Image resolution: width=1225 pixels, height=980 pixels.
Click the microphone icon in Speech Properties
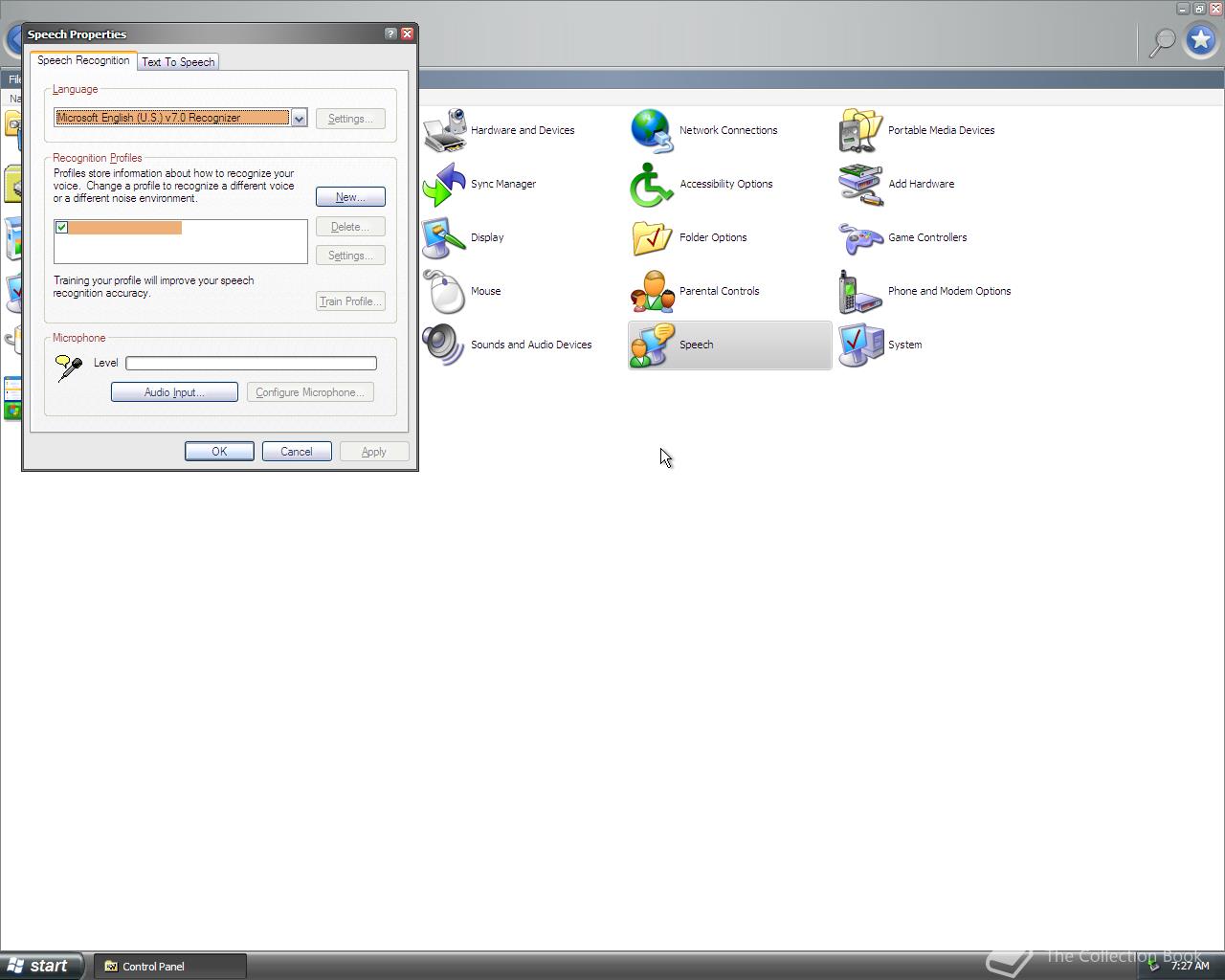point(69,367)
